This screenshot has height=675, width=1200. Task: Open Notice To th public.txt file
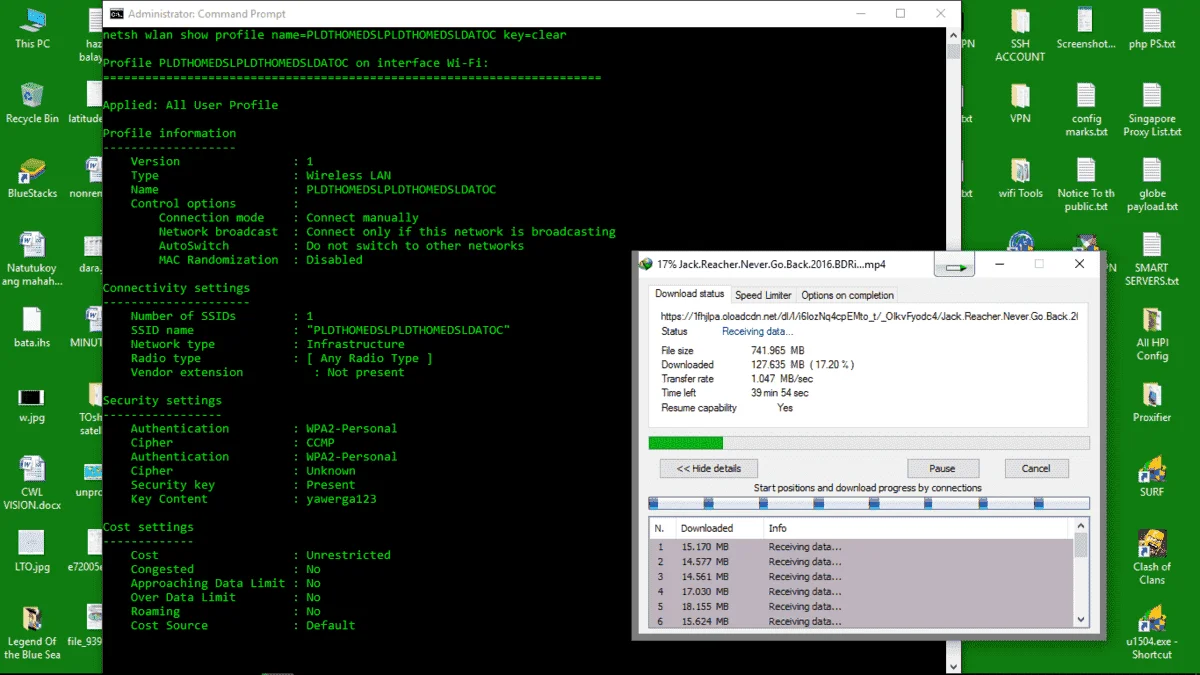[1086, 185]
